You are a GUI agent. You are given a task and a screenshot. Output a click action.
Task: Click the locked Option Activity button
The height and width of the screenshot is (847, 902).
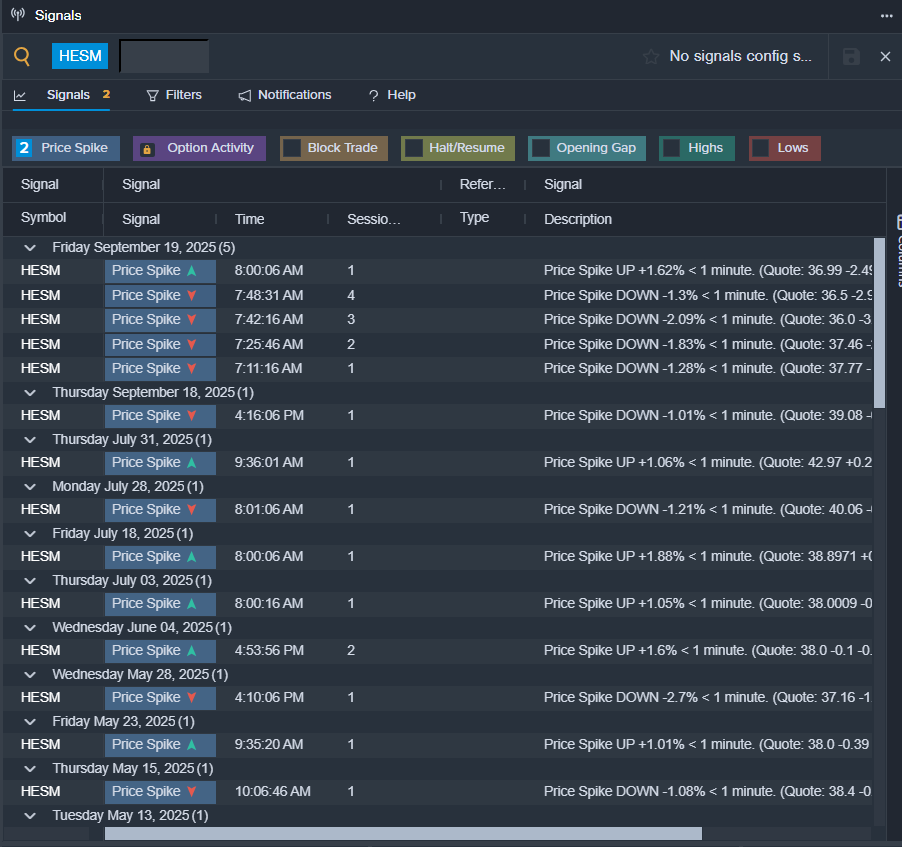[x=199, y=148]
